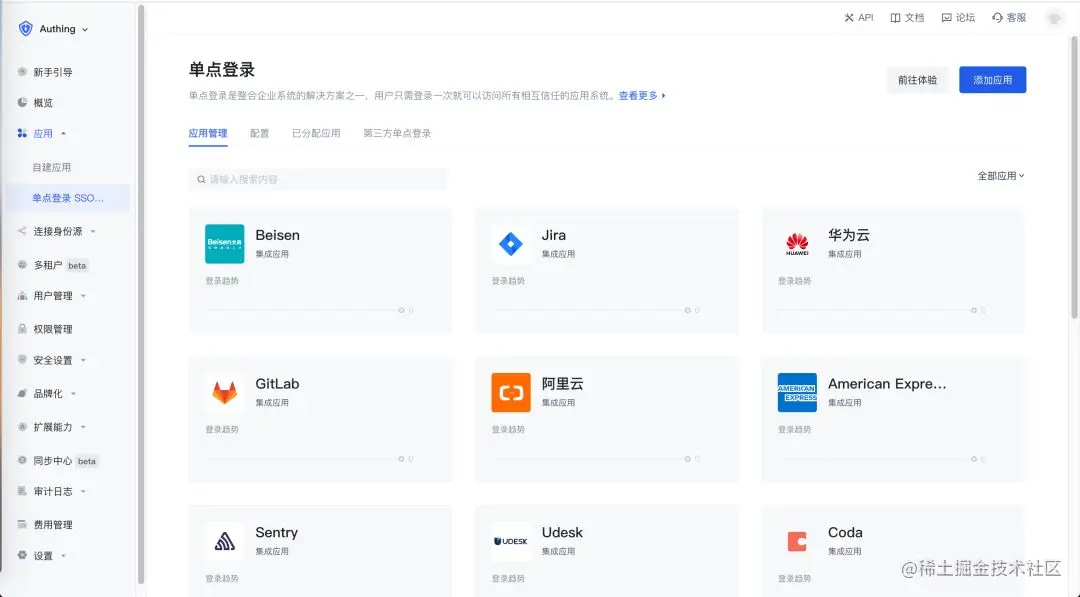Select 单点登录 SSO sidebar entry
This screenshot has width=1080, height=597.
pos(68,198)
